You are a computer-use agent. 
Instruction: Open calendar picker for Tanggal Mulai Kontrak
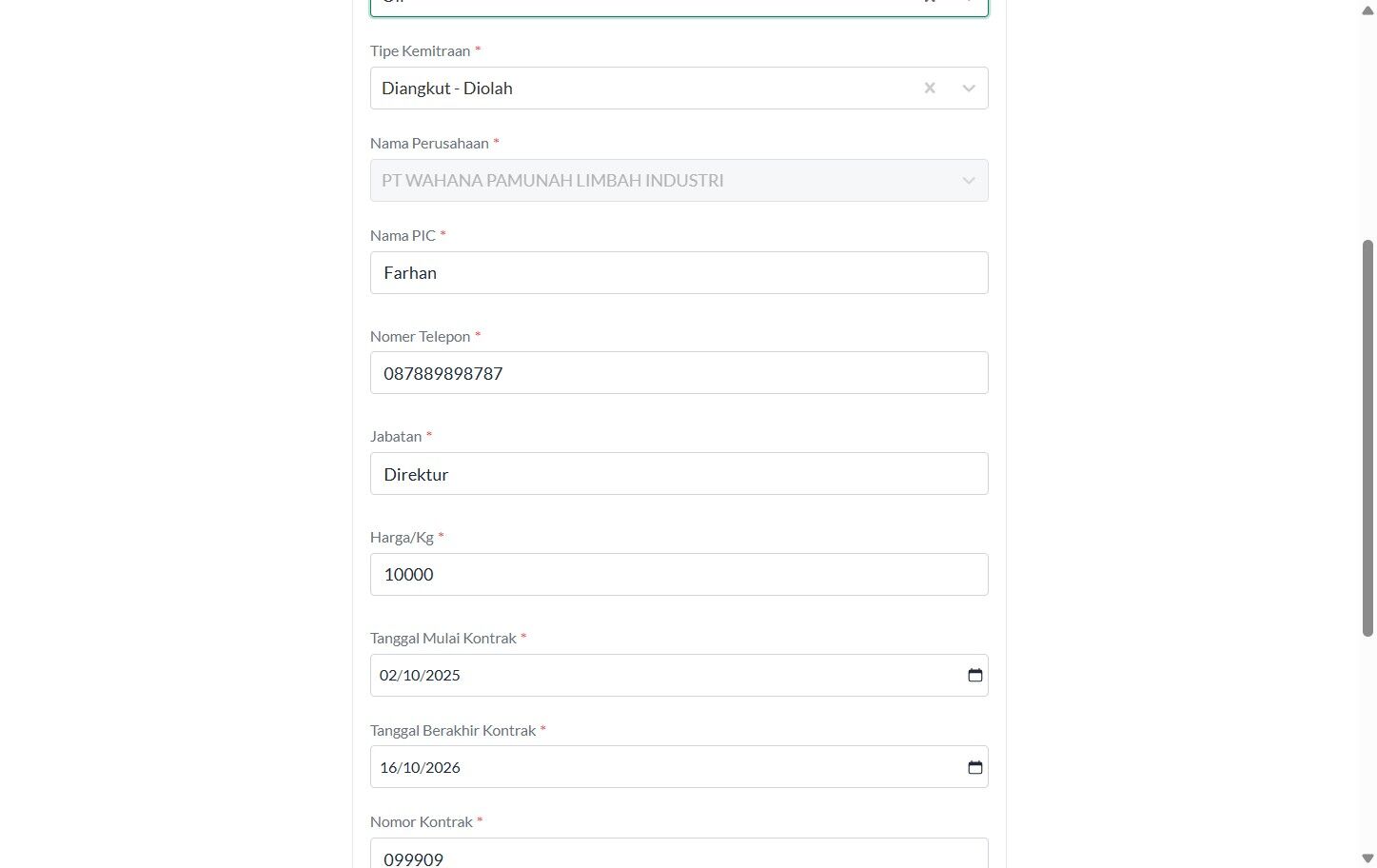(x=975, y=675)
